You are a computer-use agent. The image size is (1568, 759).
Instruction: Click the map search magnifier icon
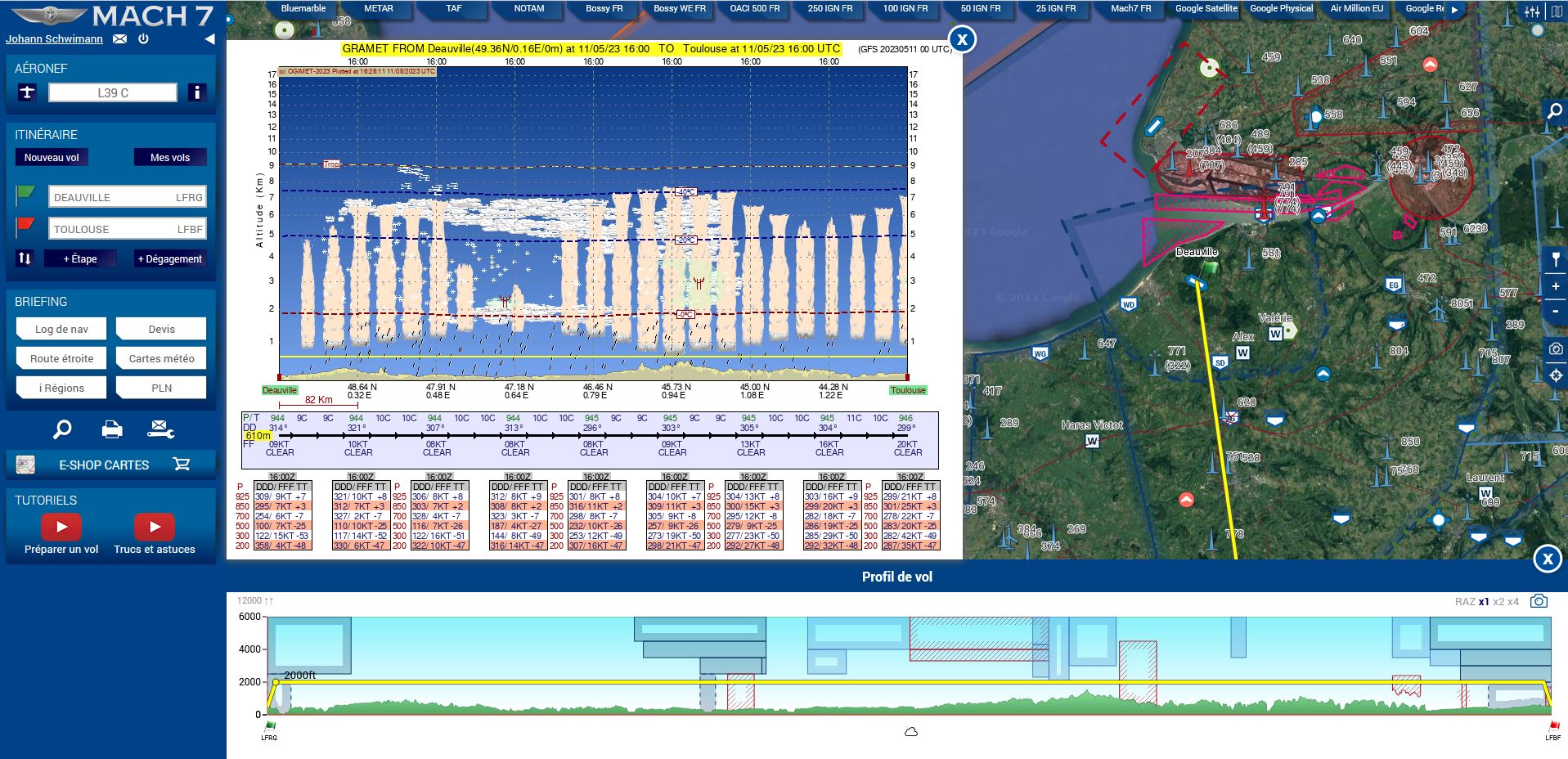pos(1555,112)
